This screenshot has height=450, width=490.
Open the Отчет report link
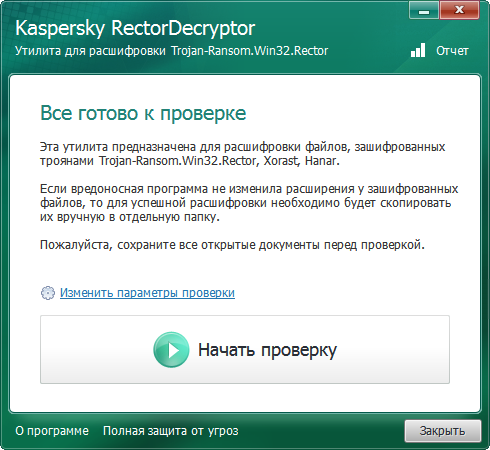452,51
